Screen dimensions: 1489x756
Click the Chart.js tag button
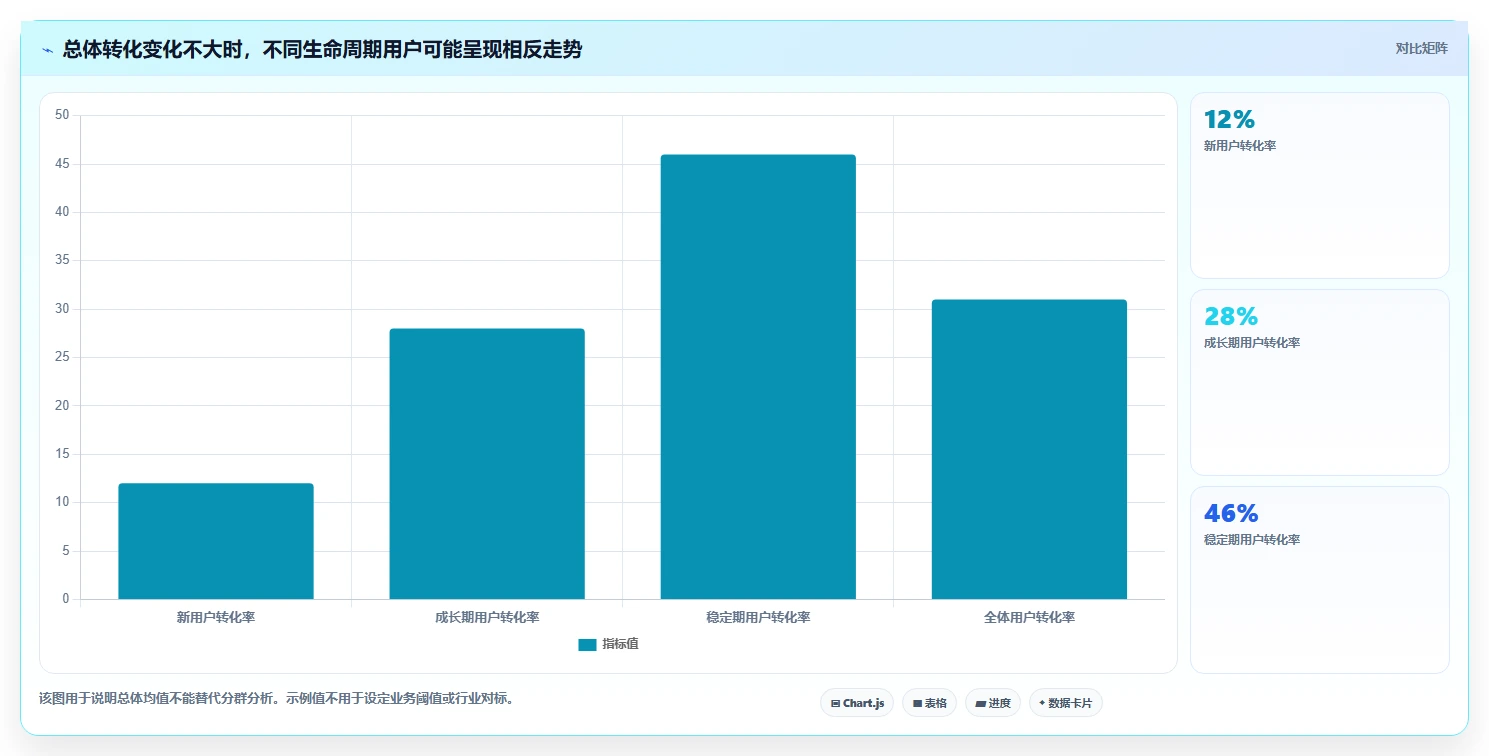(857, 703)
